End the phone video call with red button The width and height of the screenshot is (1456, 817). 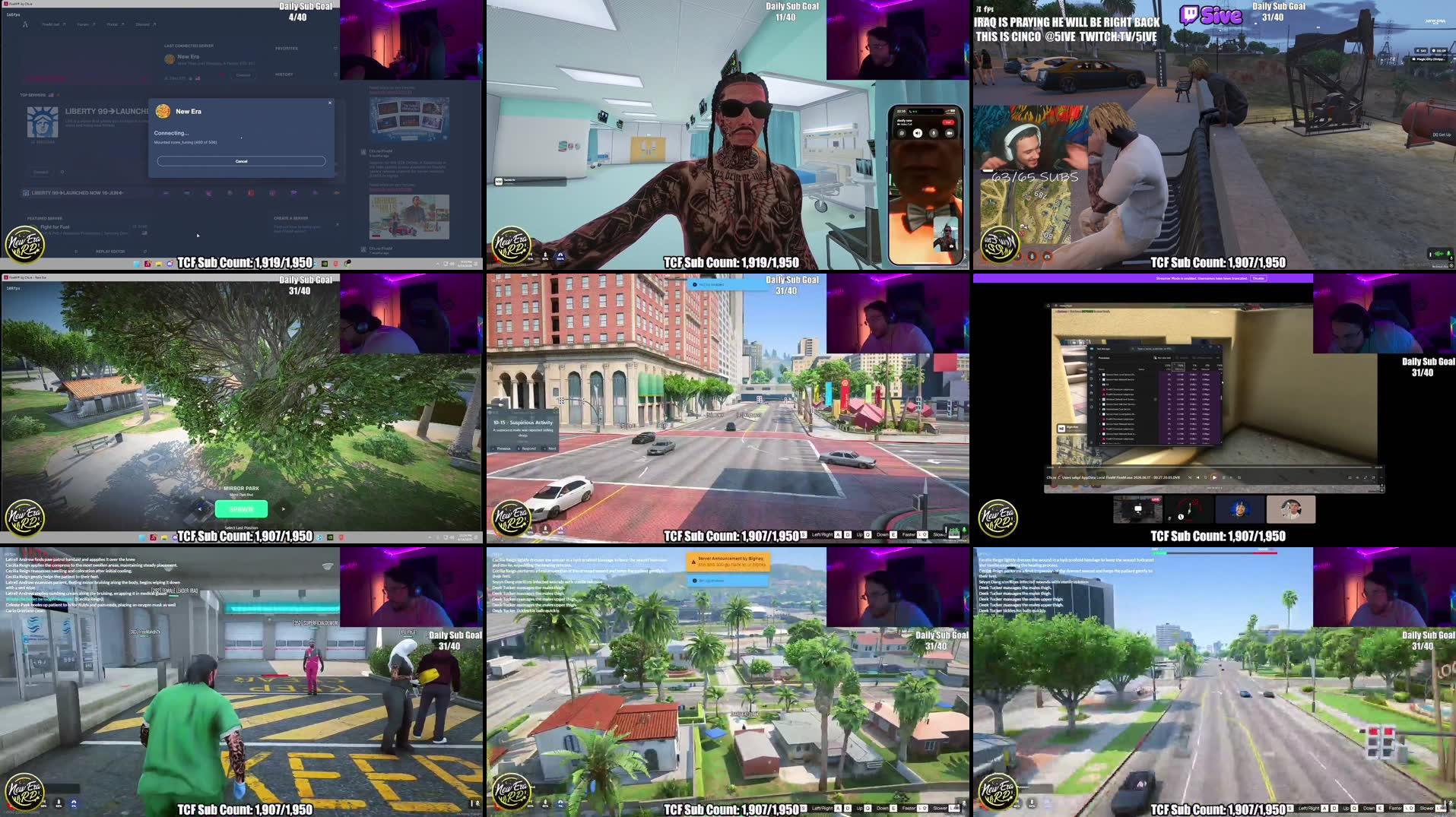coord(947,122)
